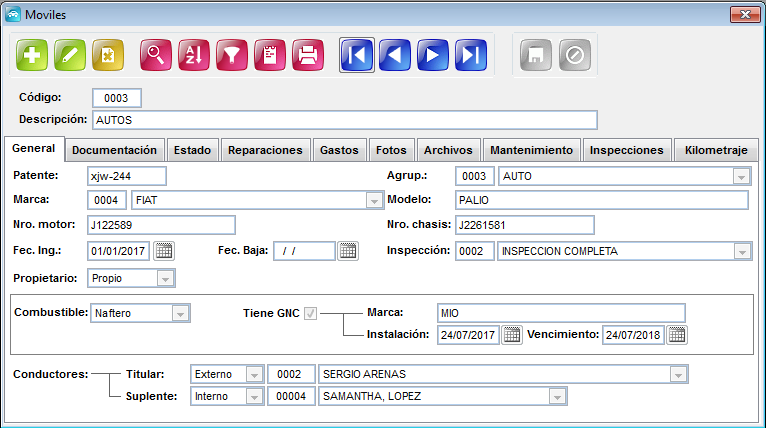The image size is (766, 428).
Task: Click the GNC Marca field MIO
Action: pos(561,313)
